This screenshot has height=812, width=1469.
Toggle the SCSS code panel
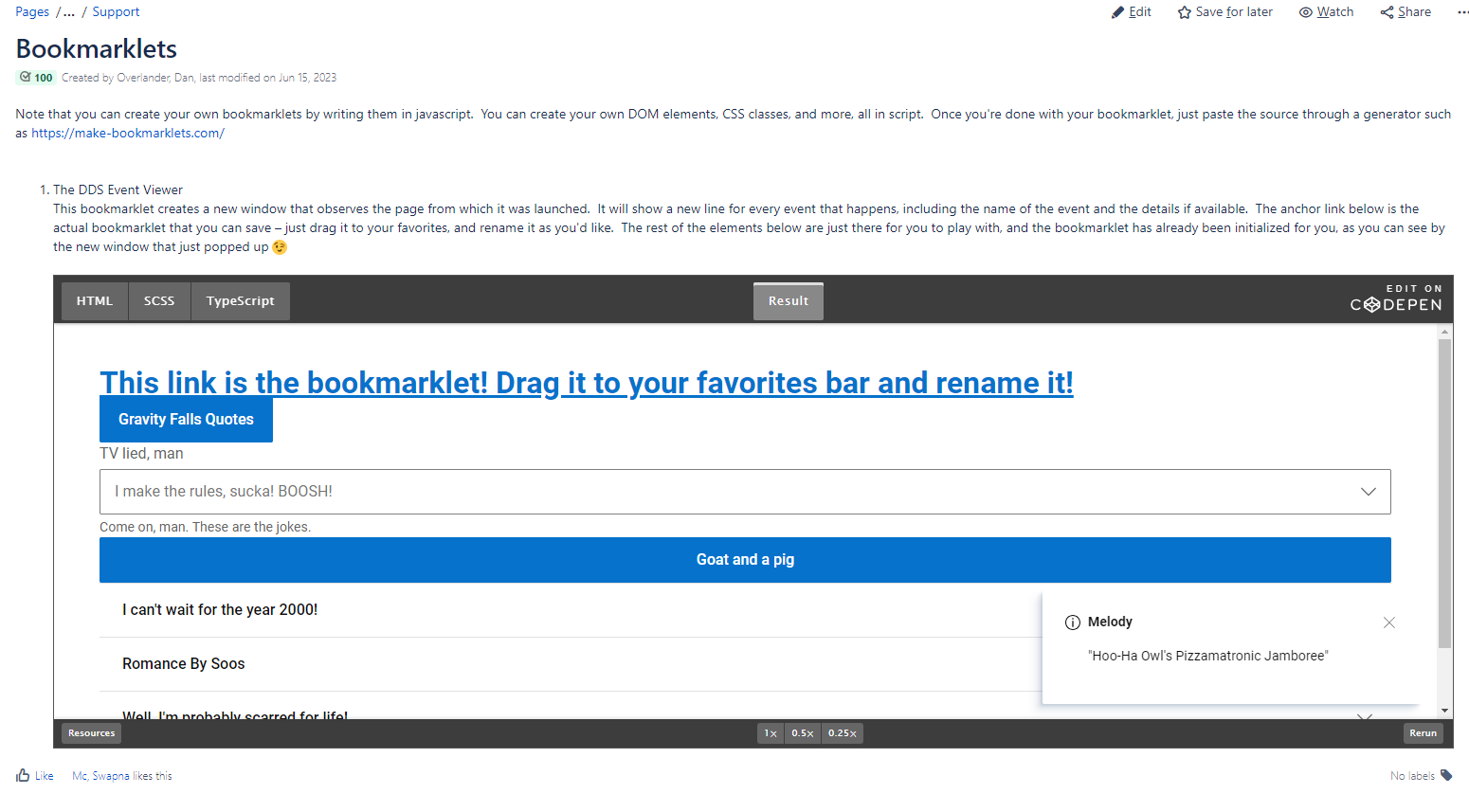click(159, 301)
